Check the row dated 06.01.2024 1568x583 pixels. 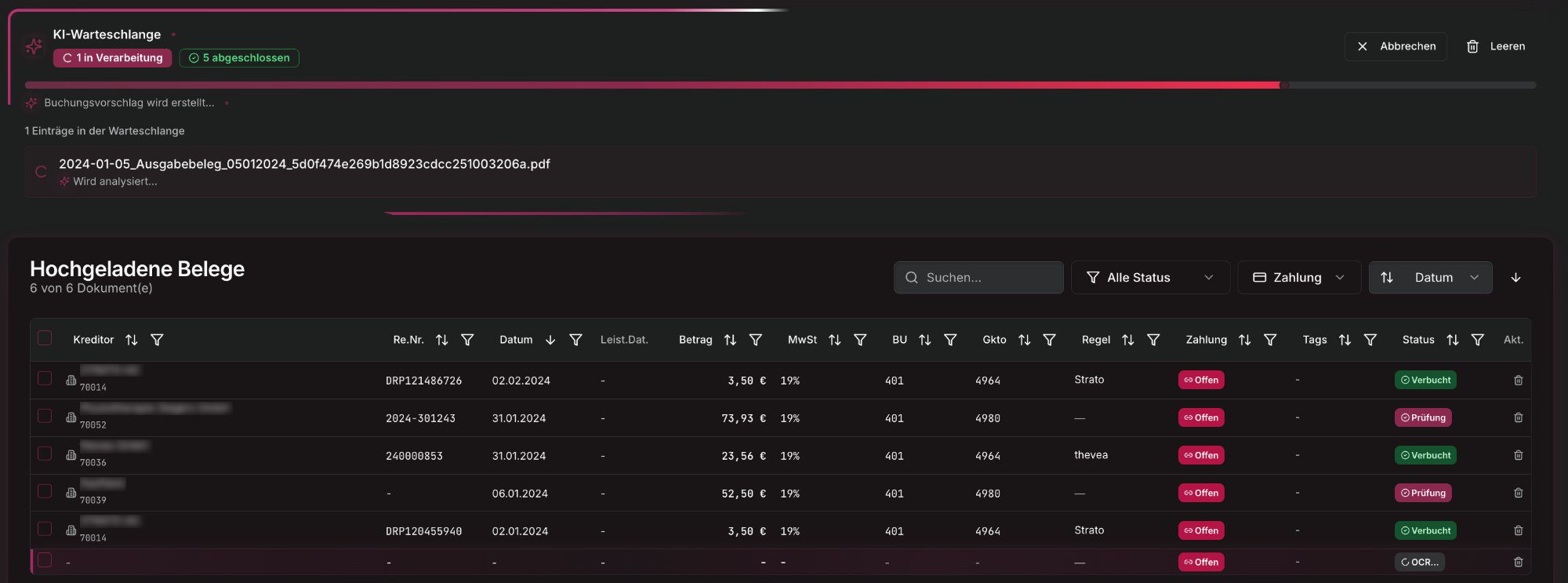tap(45, 491)
